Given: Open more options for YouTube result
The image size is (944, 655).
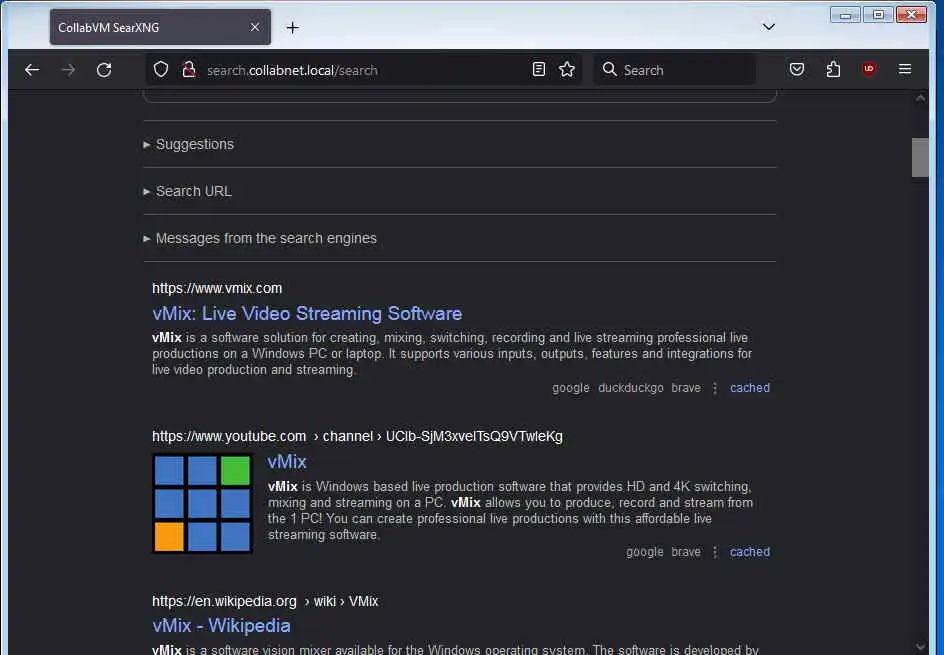Looking at the screenshot, I should [715, 552].
